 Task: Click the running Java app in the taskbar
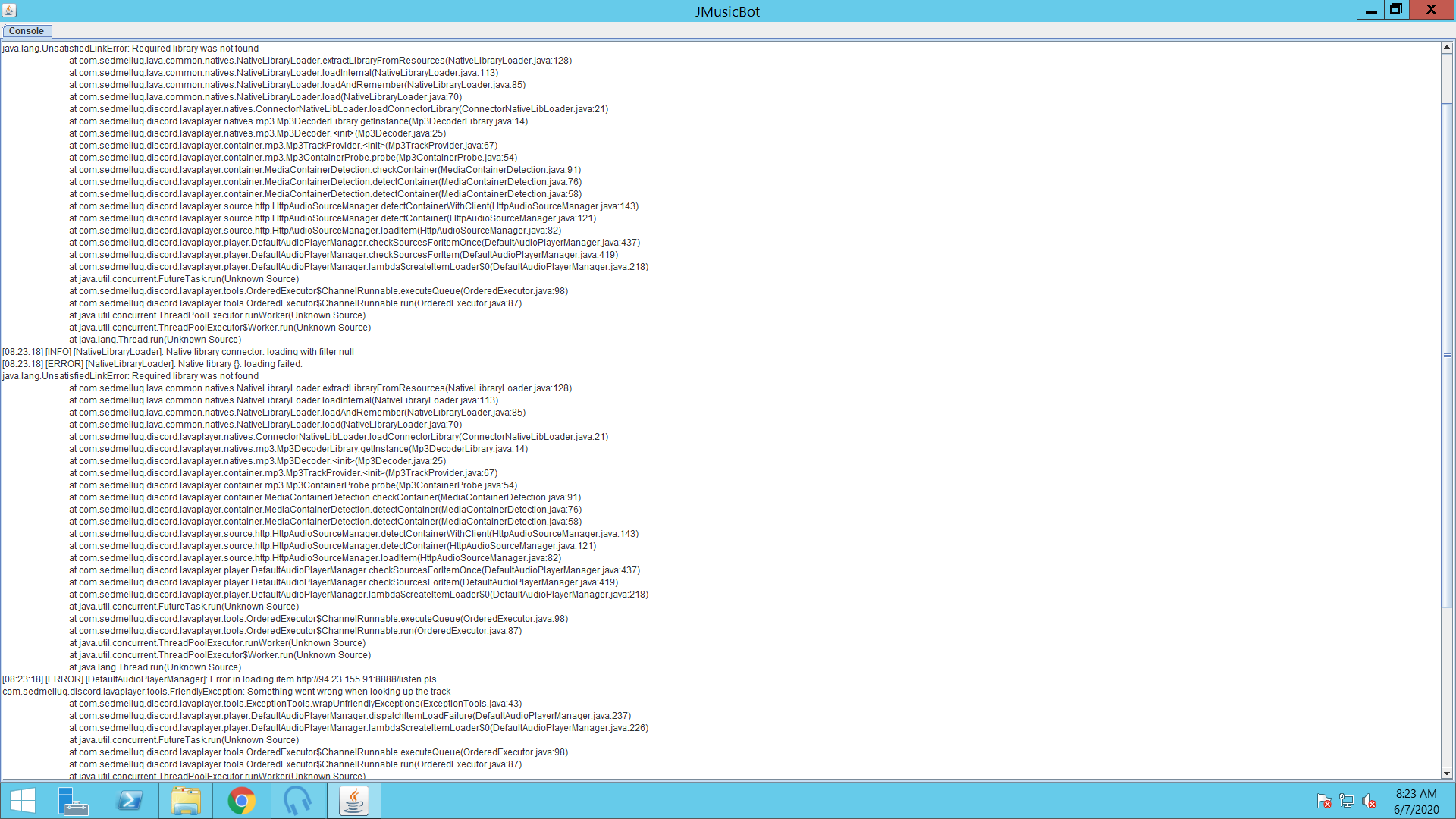point(354,800)
